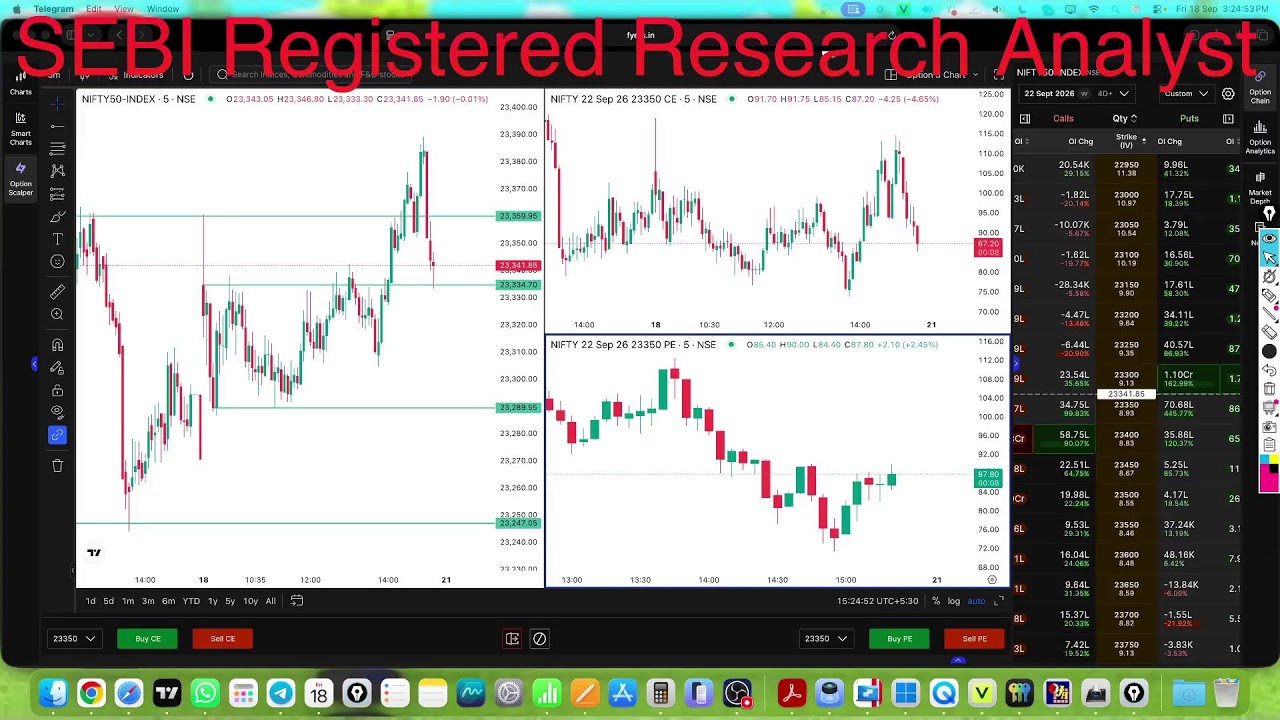1280x720 pixels.
Task: Select the trend line drawing tool
Action: tap(57, 126)
